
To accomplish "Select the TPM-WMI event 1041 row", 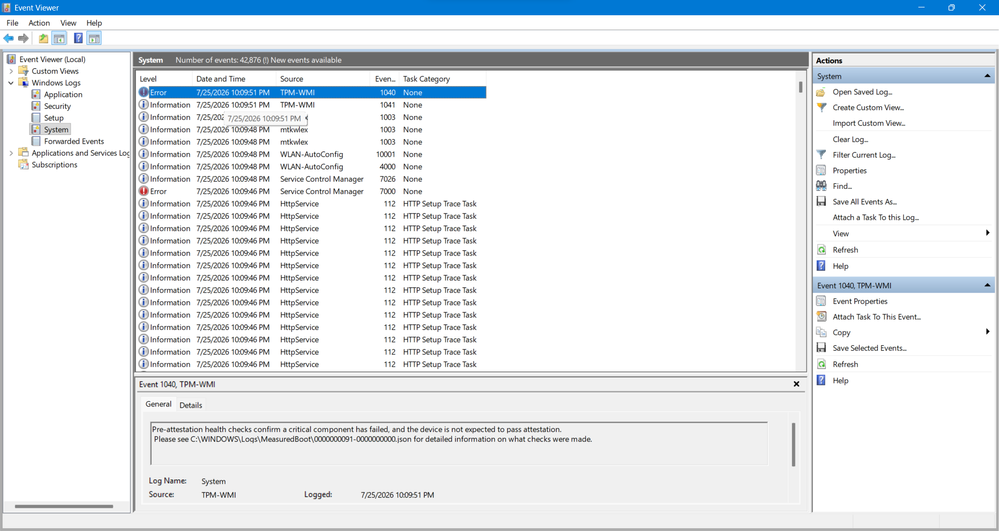I will tap(312, 105).
